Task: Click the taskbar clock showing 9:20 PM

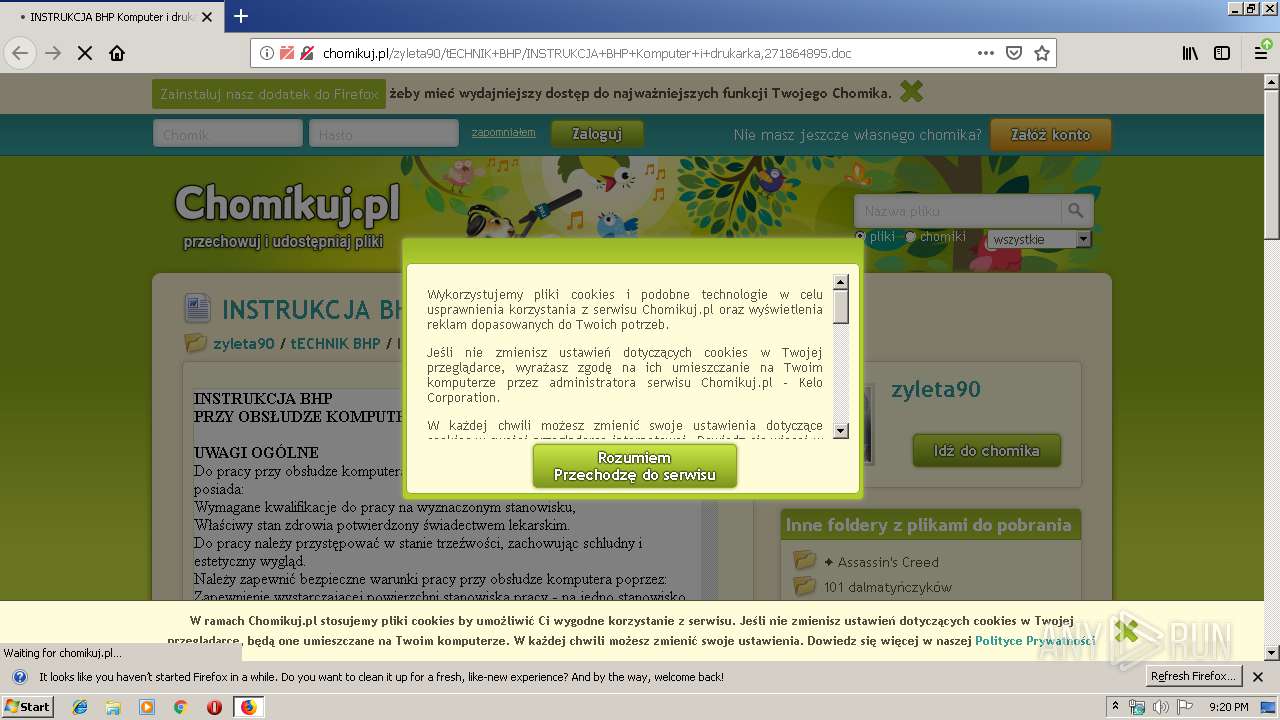Action: 1228,707
